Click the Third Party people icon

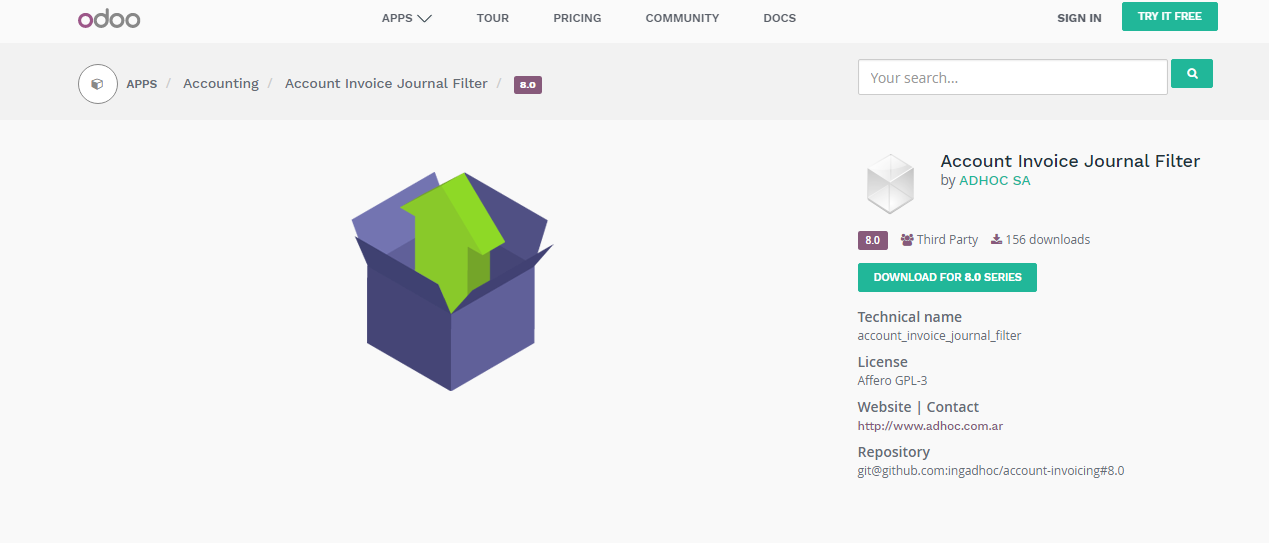(x=907, y=240)
